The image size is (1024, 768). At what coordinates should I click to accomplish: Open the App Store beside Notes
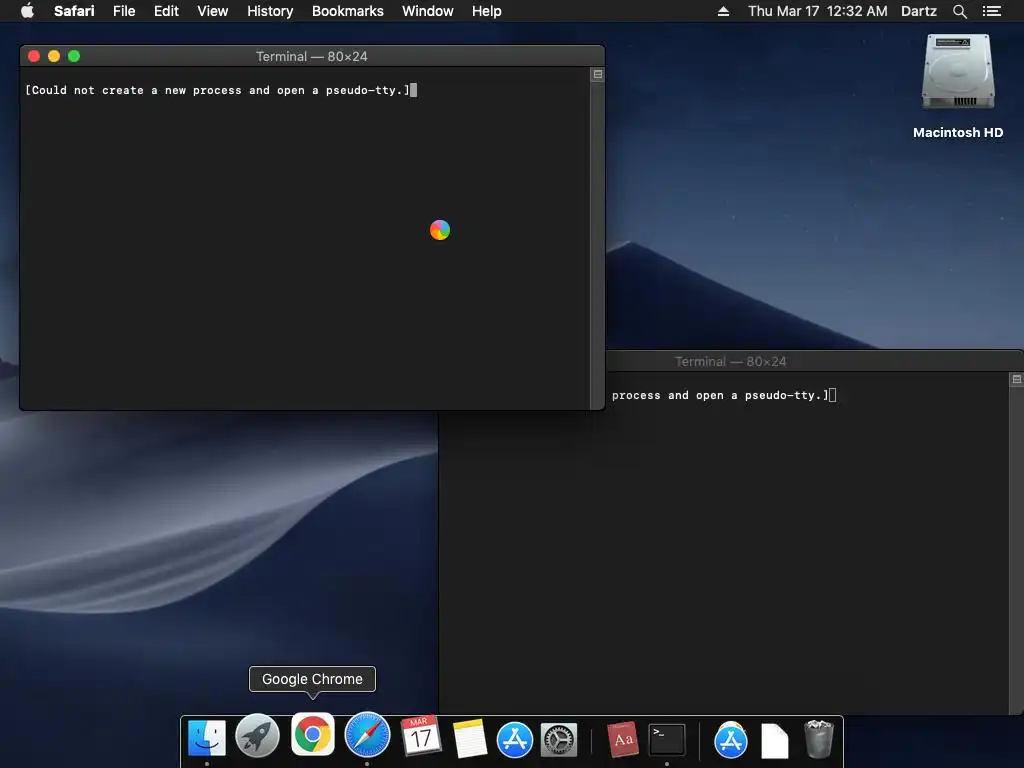(515, 740)
